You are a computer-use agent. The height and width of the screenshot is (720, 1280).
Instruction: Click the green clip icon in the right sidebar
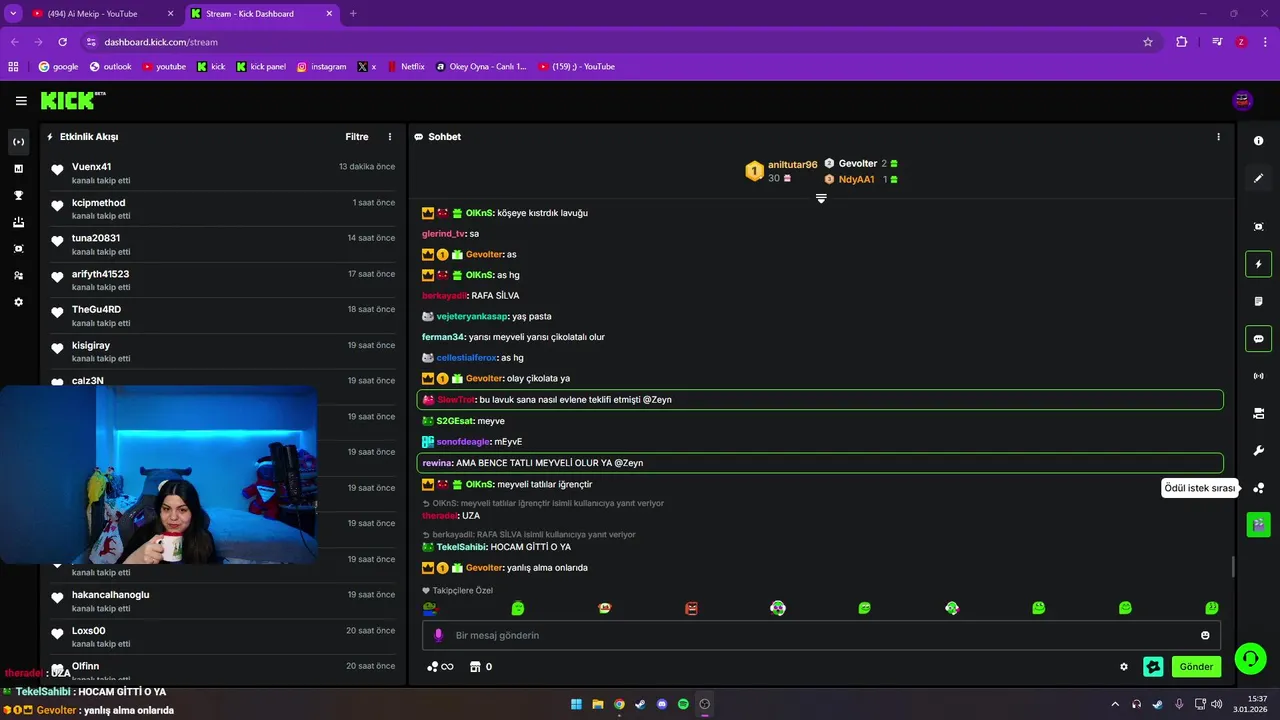[x=1258, y=524]
